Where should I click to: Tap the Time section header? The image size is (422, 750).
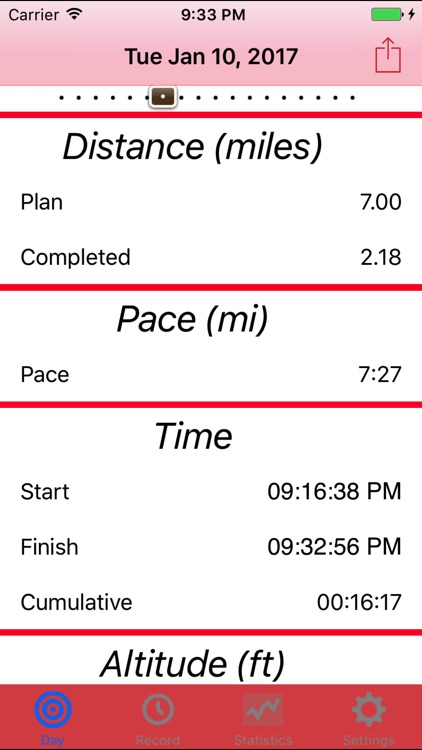(x=194, y=436)
